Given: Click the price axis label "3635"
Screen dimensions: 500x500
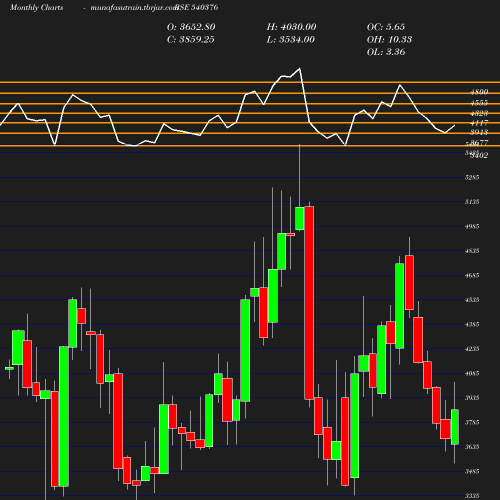Looking at the screenshot, I should coord(472,447).
